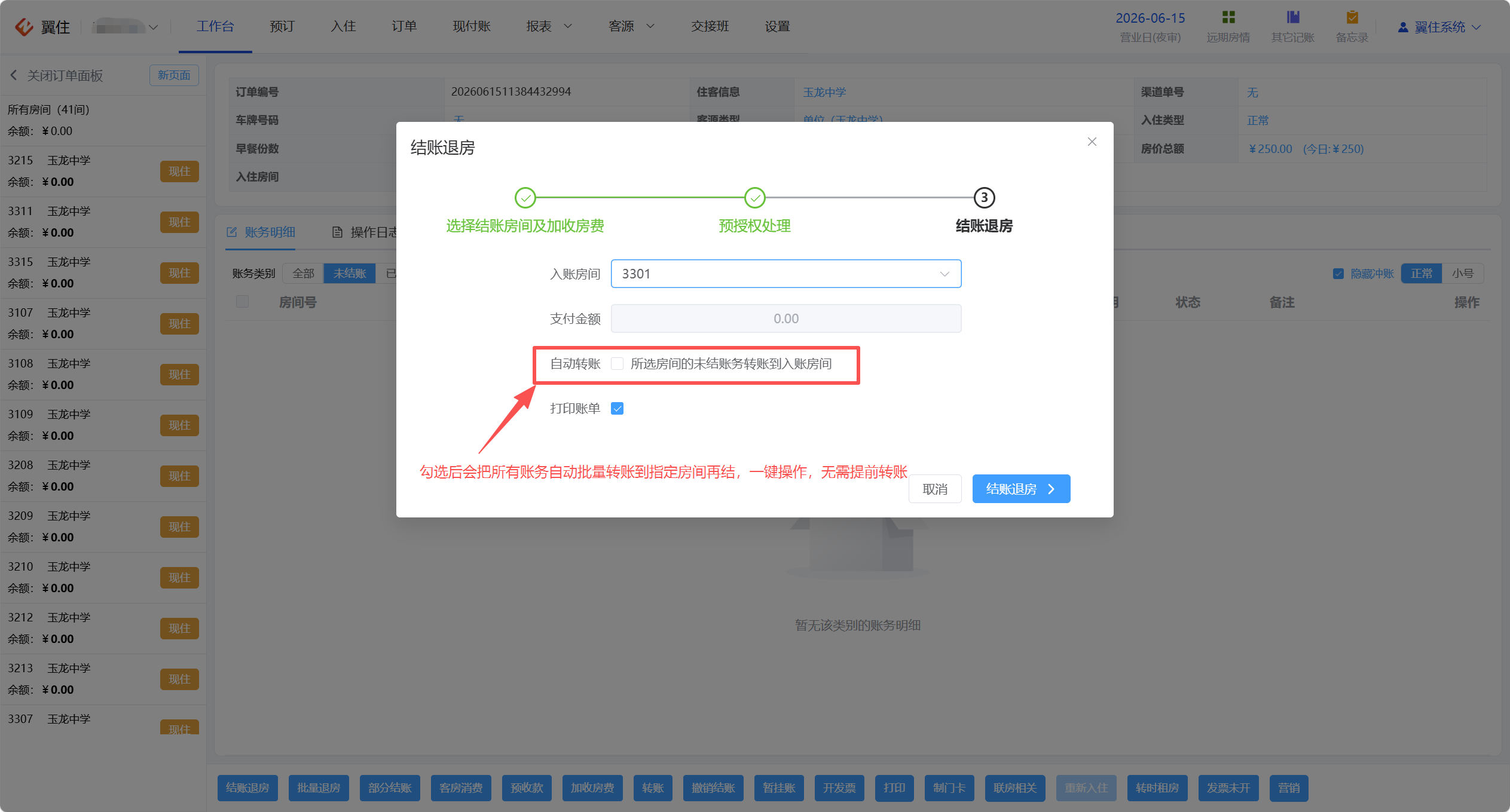The height and width of the screenshot is (812, 1510).
Task: Select room 3311 玉龙中学 in list
Action: 103,222
